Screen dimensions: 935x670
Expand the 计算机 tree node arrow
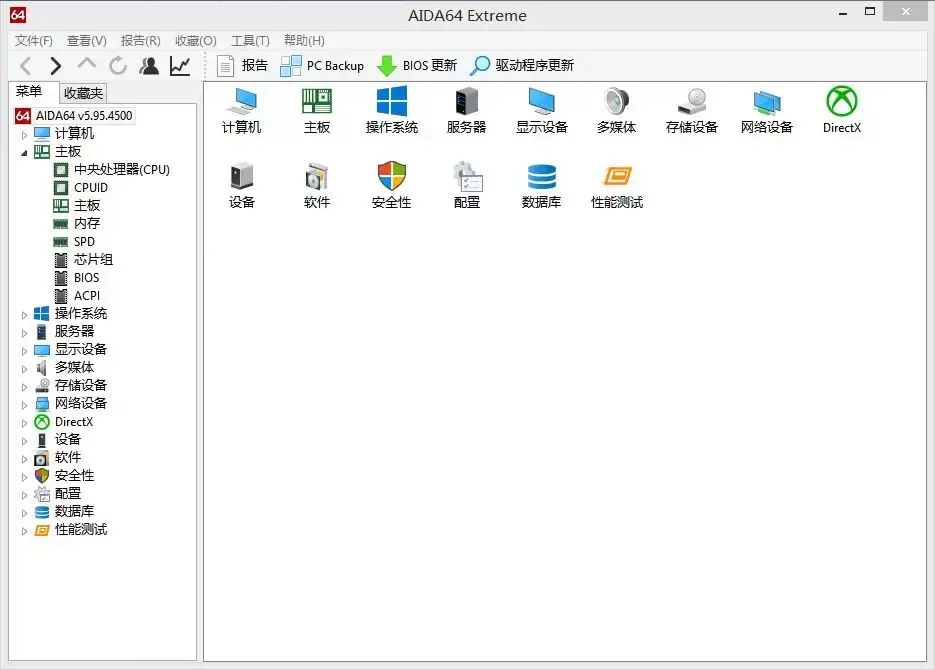coord(24,135)
